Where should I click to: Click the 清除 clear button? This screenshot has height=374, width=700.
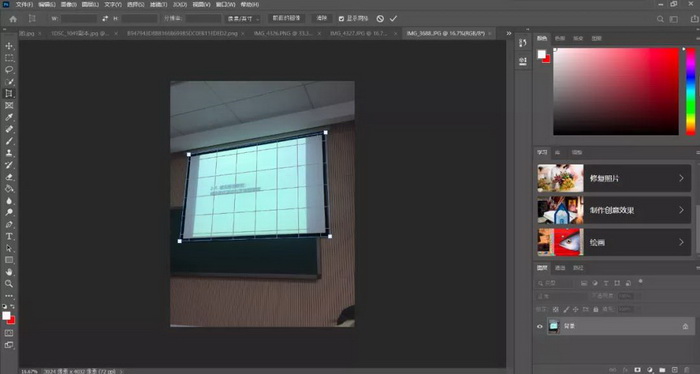(322, 18)
